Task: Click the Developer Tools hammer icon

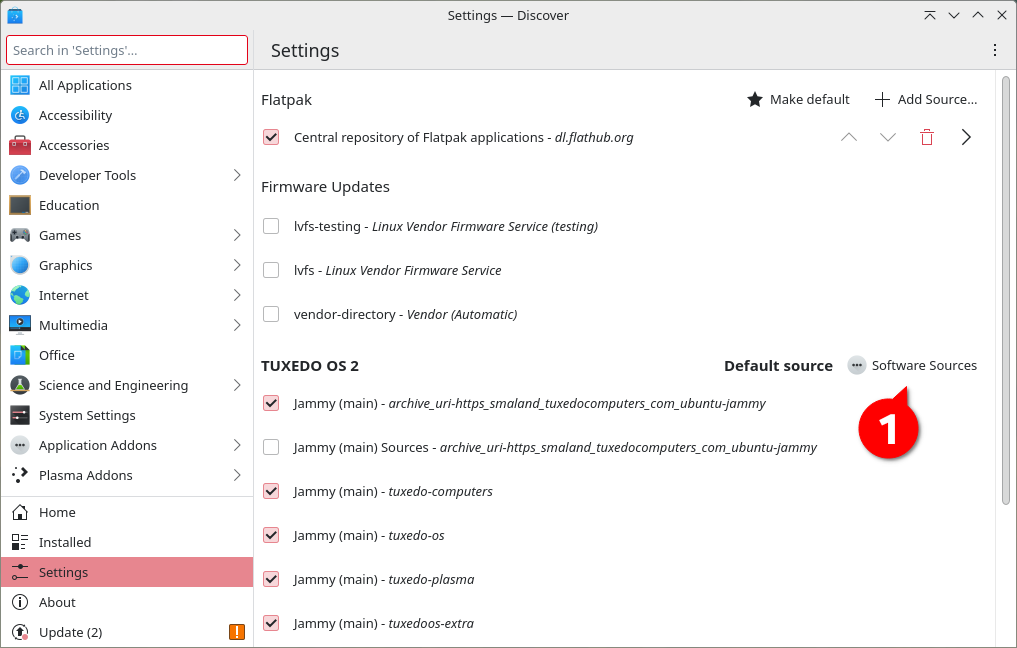Action: coord(20,175)
